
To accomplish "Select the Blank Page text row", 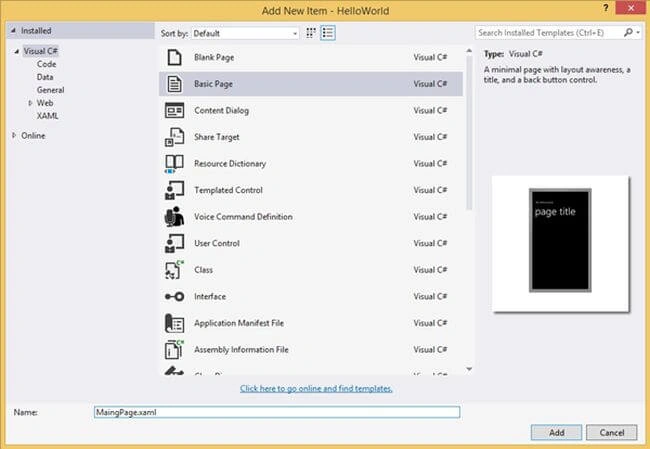I will click(311, 57).
